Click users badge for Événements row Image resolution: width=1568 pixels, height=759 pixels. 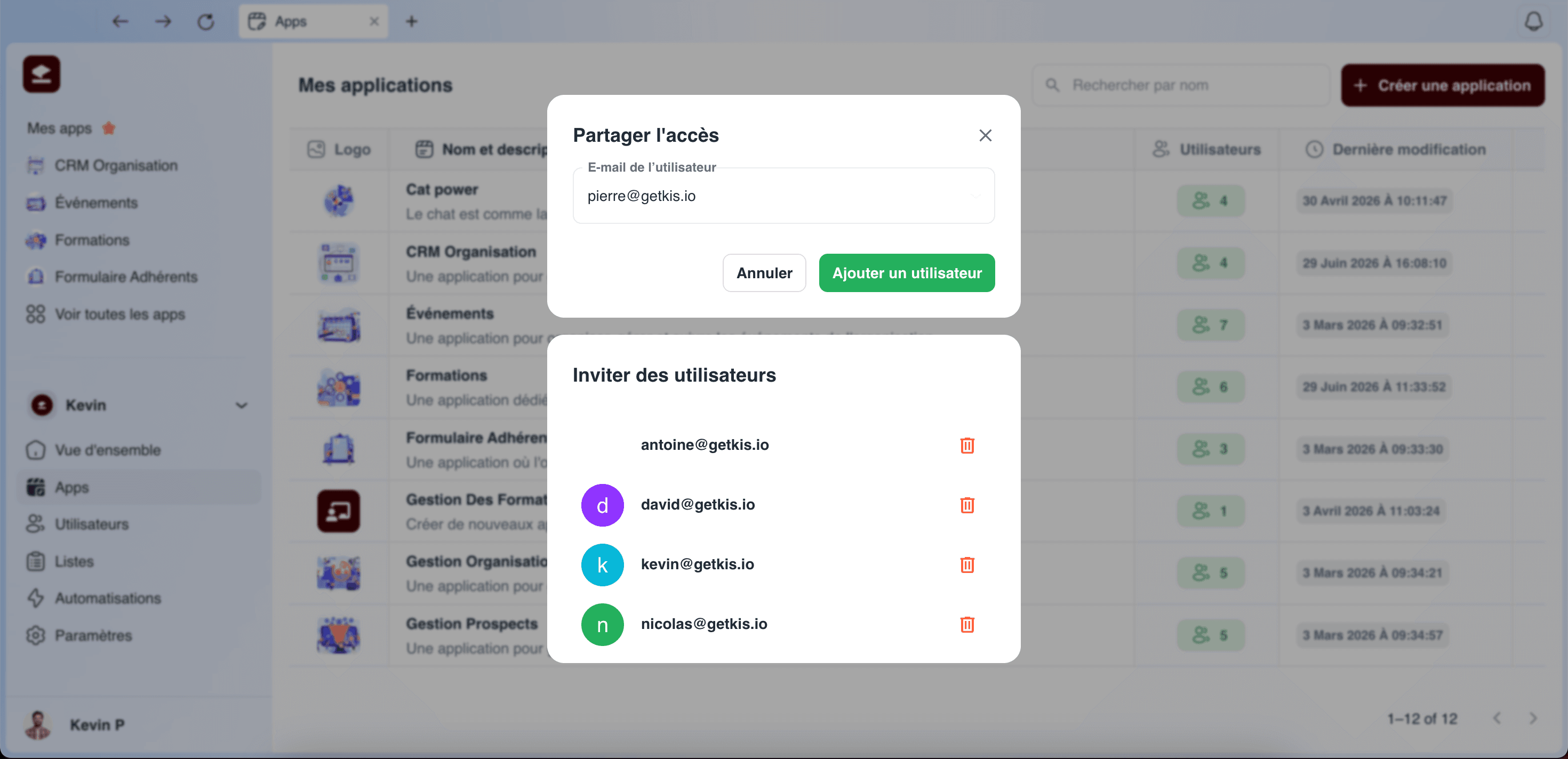coord(1210,325)
